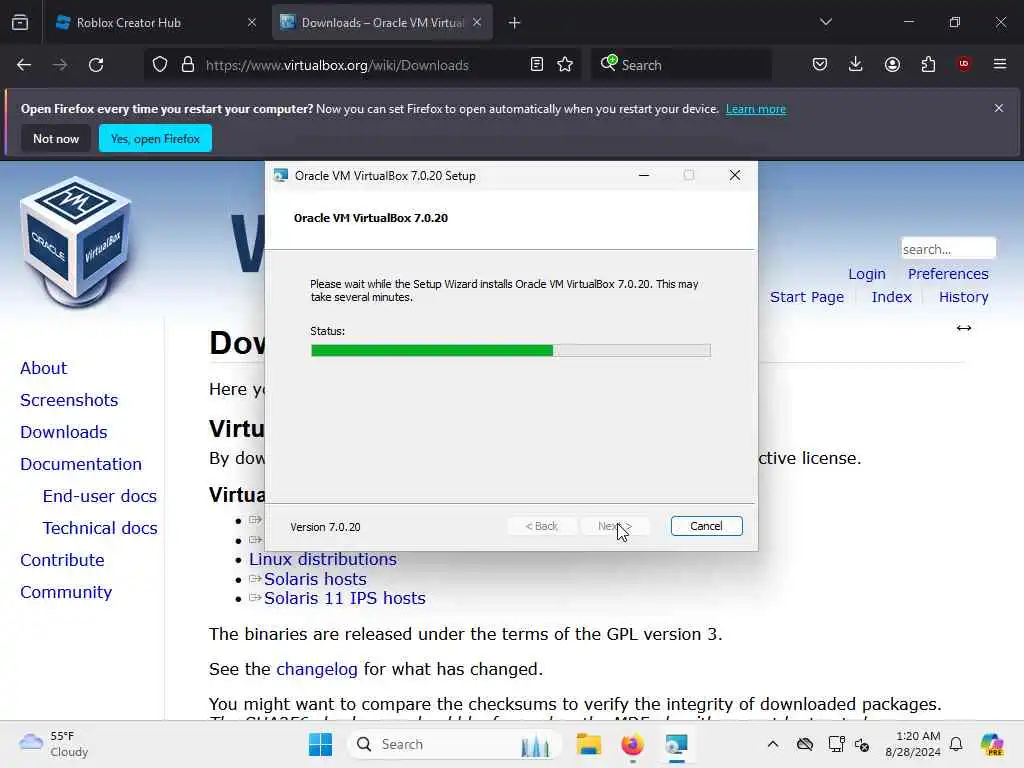
Task: Open Technical docs link
Action: [100, 528]
